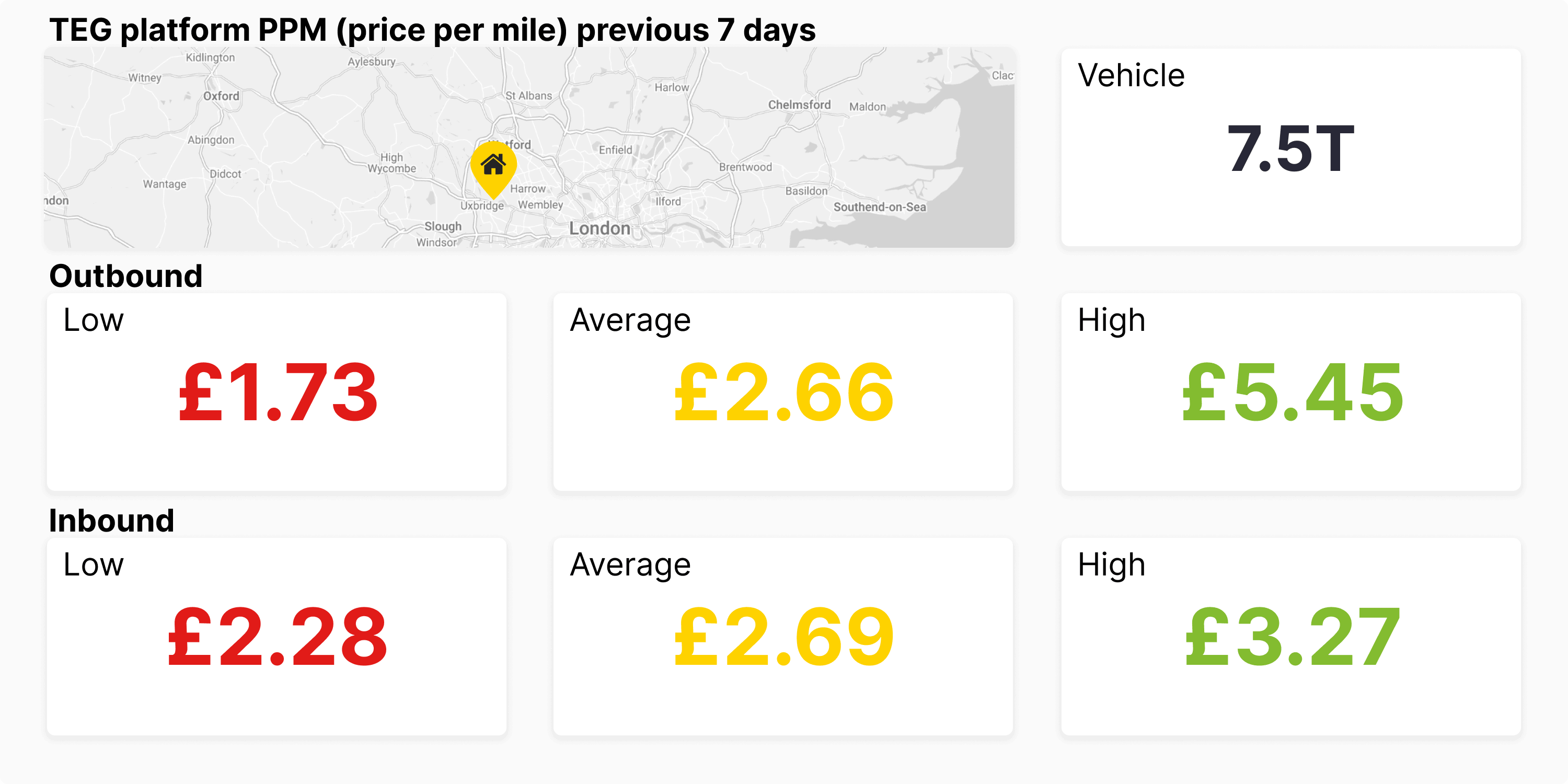Select the Vehicle 7.5T card

click(x=1290, y=147)
